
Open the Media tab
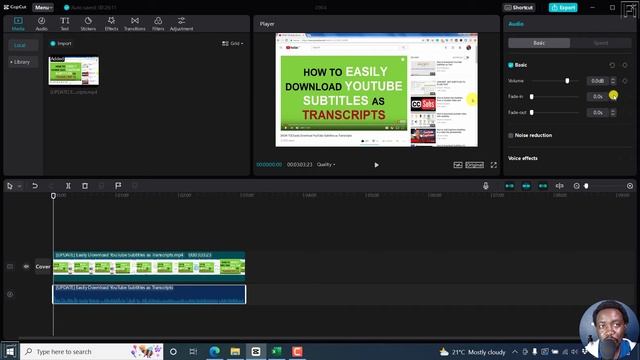click(x=18, y=24)
